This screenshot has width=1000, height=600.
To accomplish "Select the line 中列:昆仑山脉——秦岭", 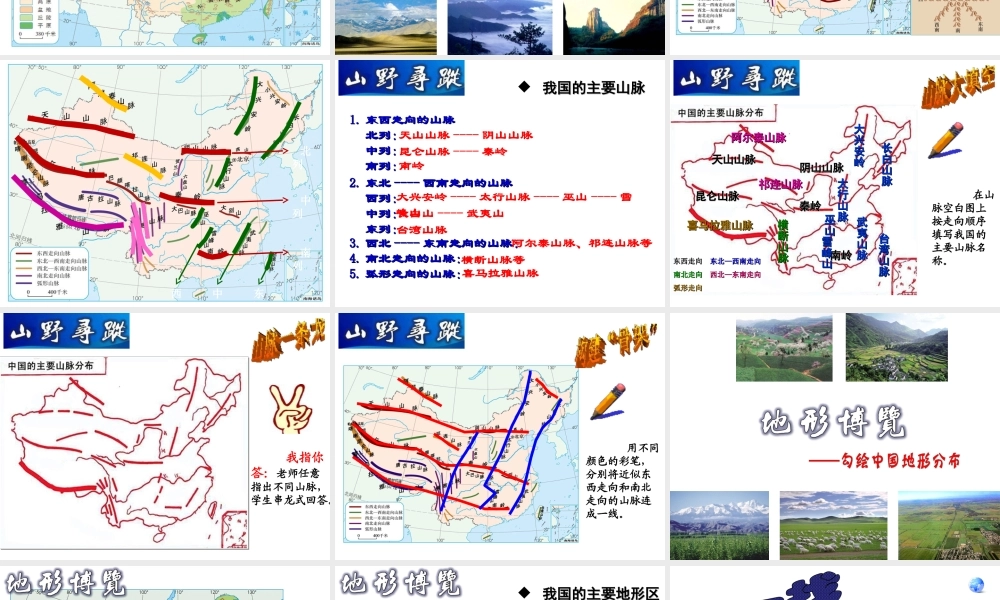I will pos(436,151).
